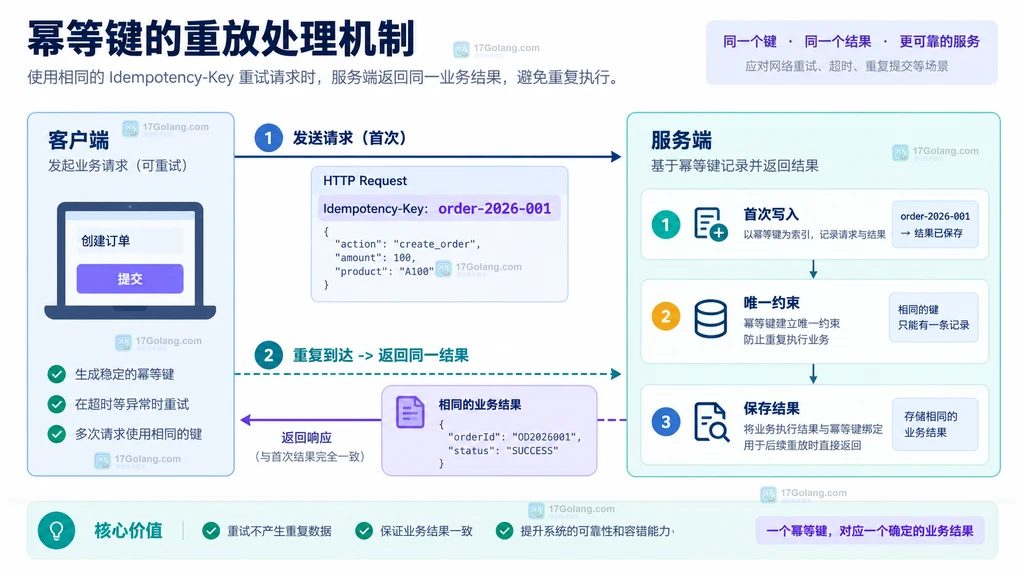
Task: Click the document-search icon in 保存结果 card
Action: 711,422
